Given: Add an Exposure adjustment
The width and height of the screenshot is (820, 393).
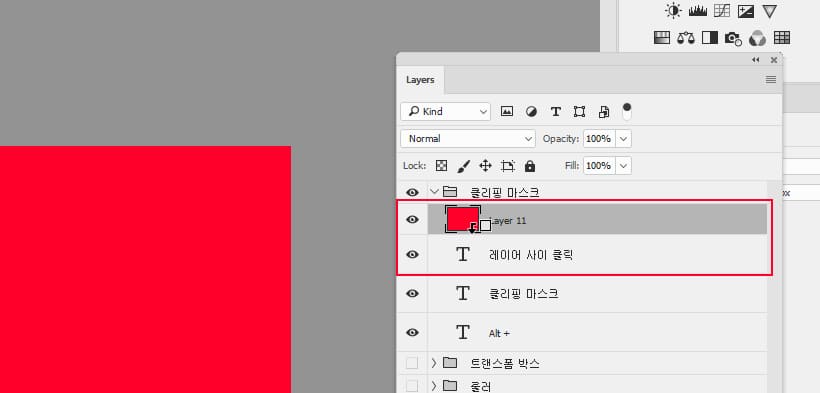Looking at the screenshot, I should coord(745,11).
